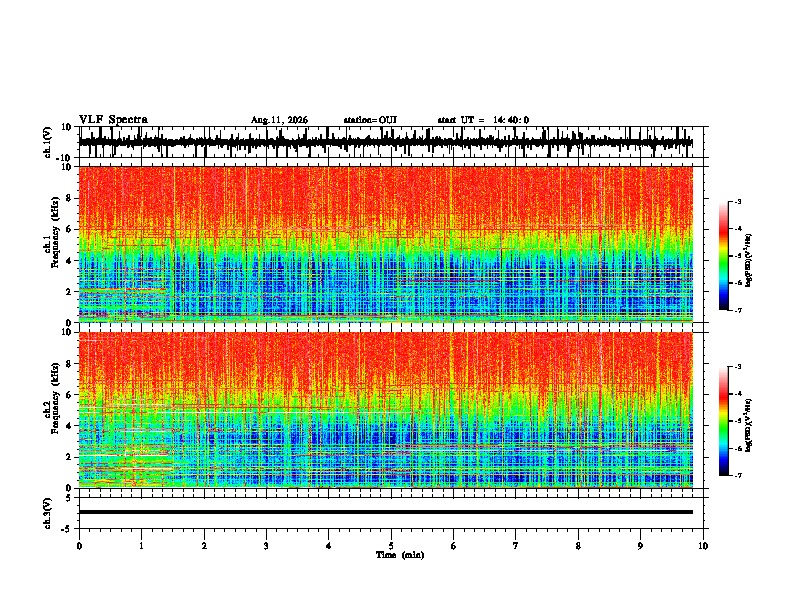Click the "-3" label on ch.2 color scale
Screen dimensions: 792x612
(x=738, y=367)
